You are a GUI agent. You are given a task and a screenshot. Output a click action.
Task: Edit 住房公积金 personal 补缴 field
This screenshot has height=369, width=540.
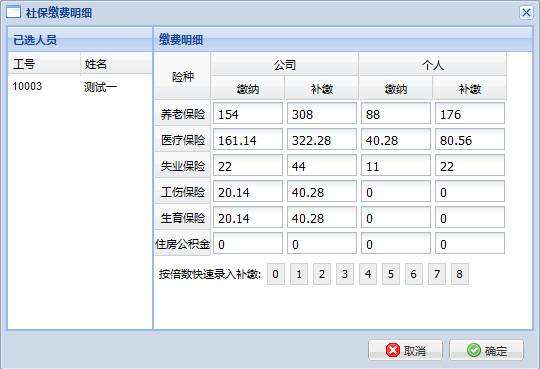(470, 243)
